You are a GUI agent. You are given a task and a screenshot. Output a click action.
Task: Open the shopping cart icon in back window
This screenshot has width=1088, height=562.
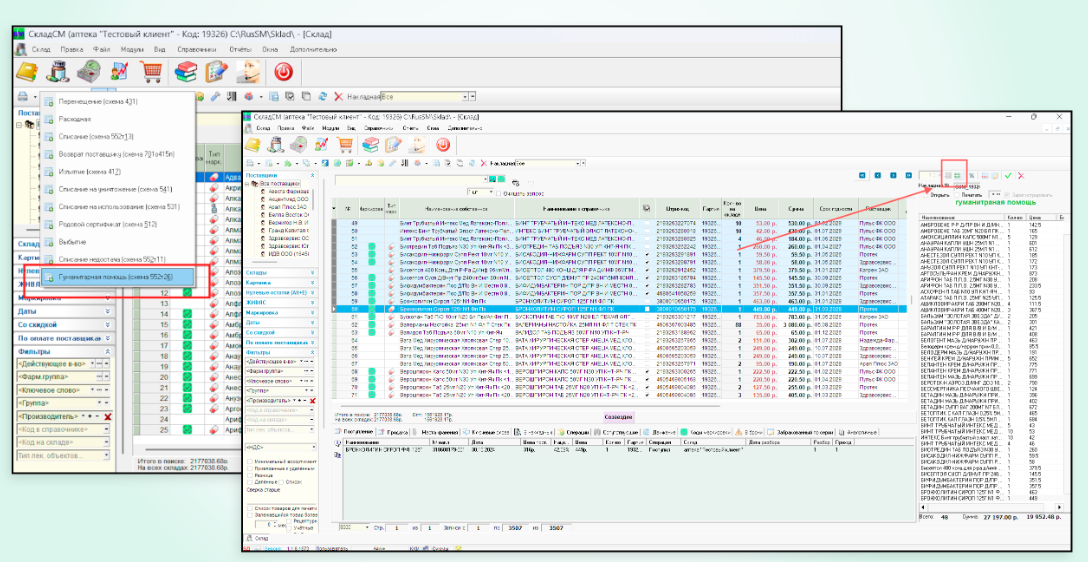(152, 71)
